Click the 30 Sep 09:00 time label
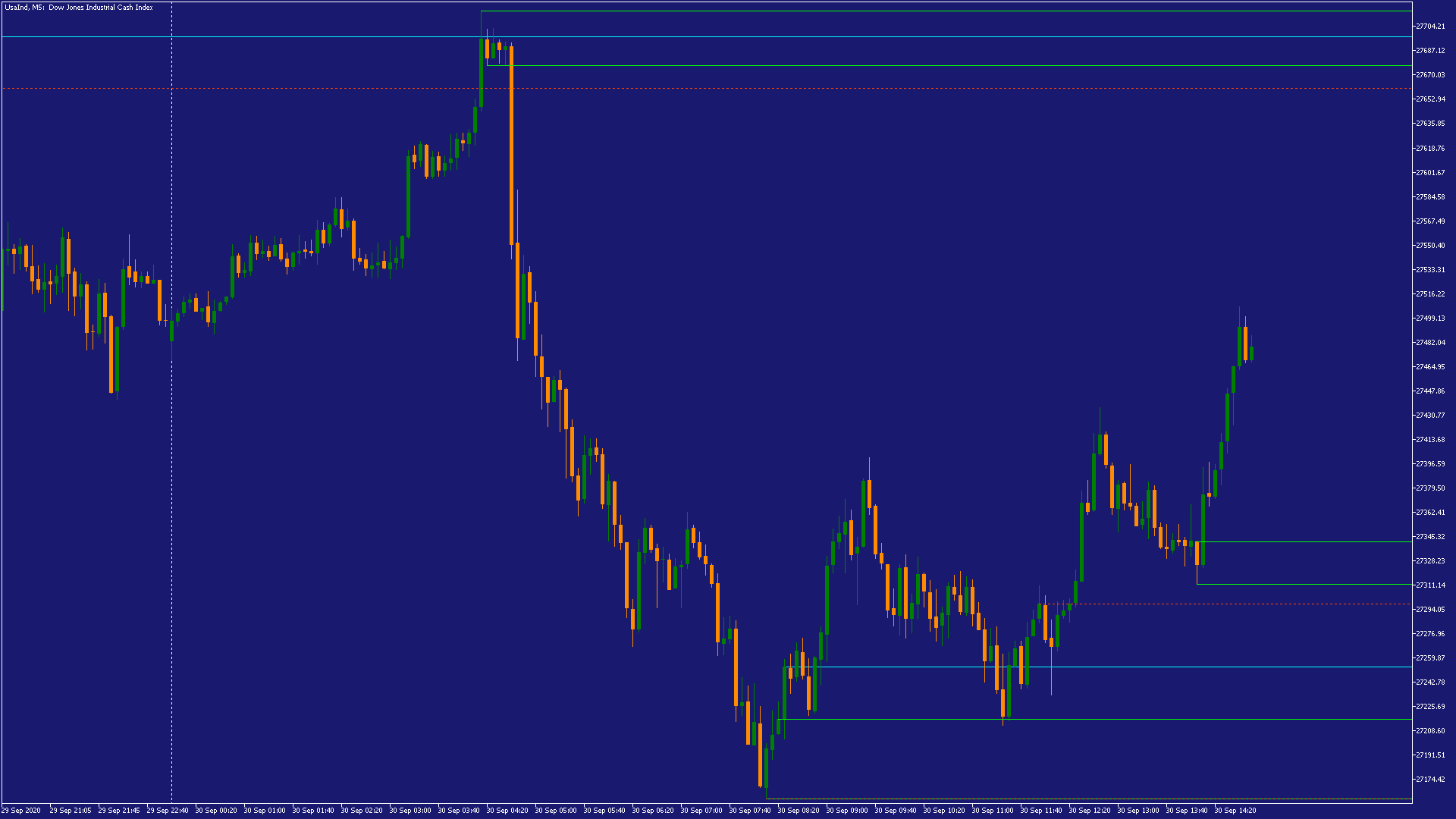The width and height of the screenshot is (1456, 819). (847, 811)
